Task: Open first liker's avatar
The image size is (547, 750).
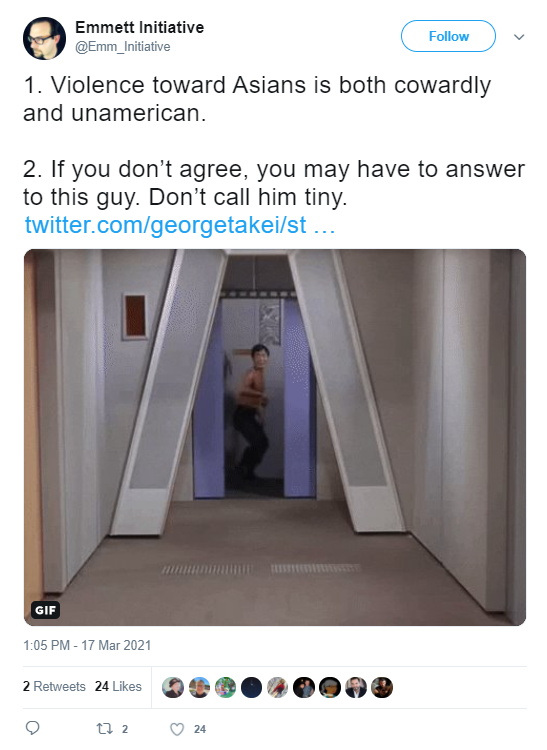Action: (173, 687)
